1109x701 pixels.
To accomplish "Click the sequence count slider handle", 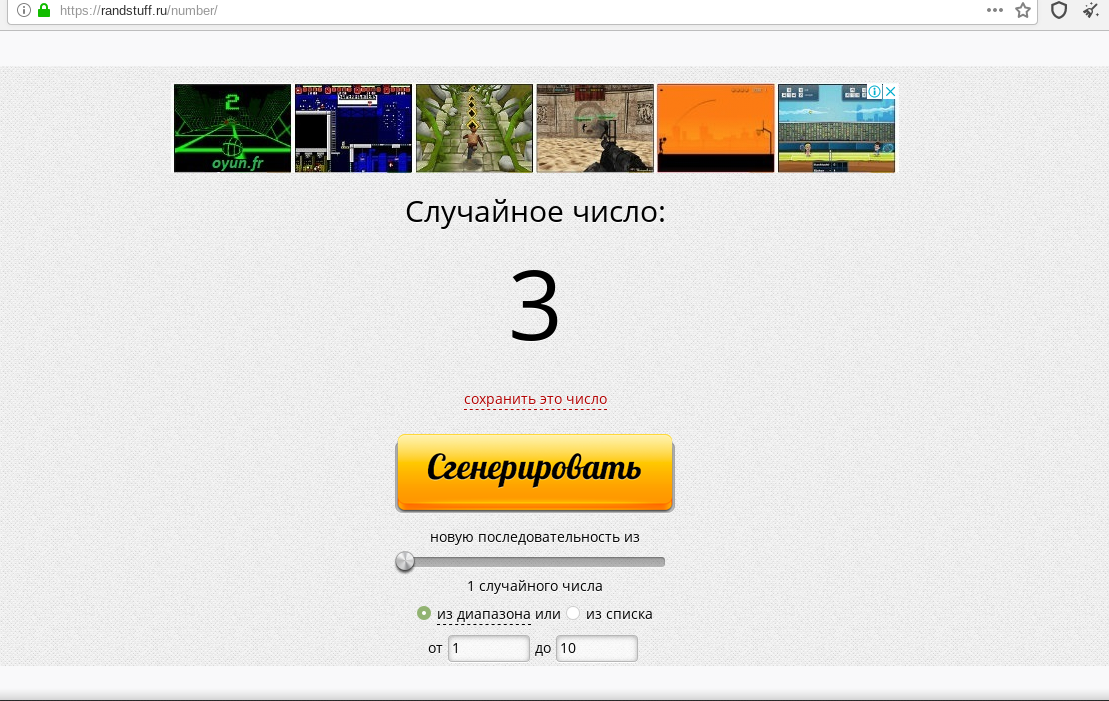I will point(405,562).
